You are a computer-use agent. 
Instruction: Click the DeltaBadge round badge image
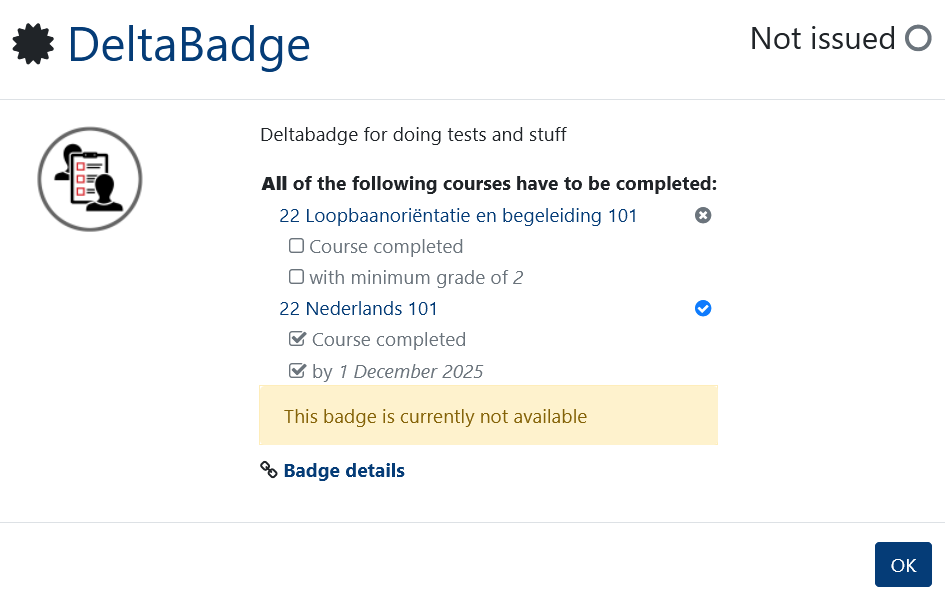[90, 179]
